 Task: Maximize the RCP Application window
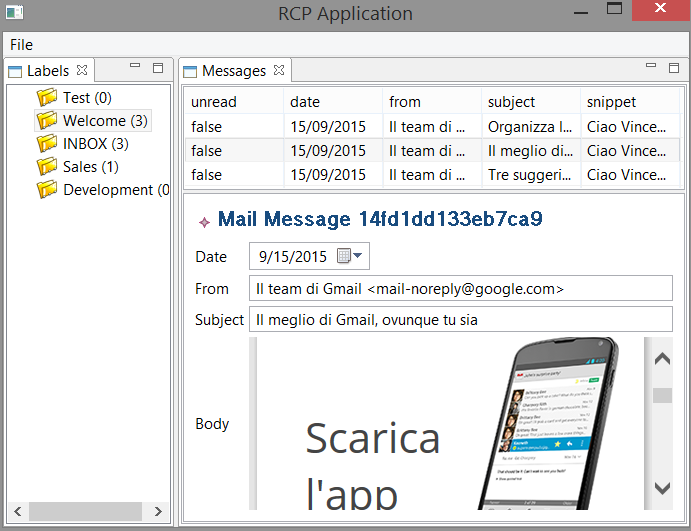click(x=614, y=8)
